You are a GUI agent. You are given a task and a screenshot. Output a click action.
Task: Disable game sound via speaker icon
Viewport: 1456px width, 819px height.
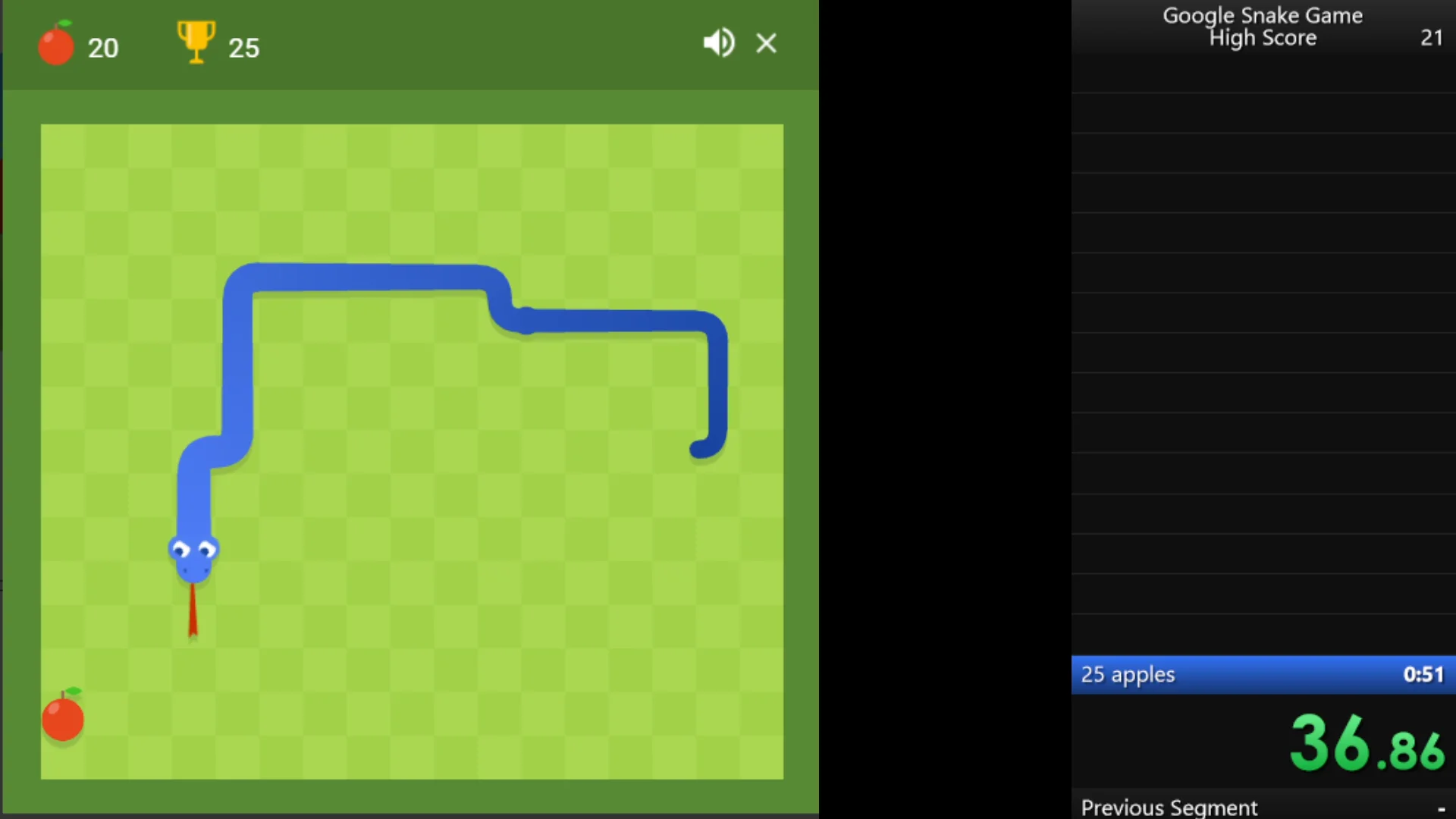[717, 43]
